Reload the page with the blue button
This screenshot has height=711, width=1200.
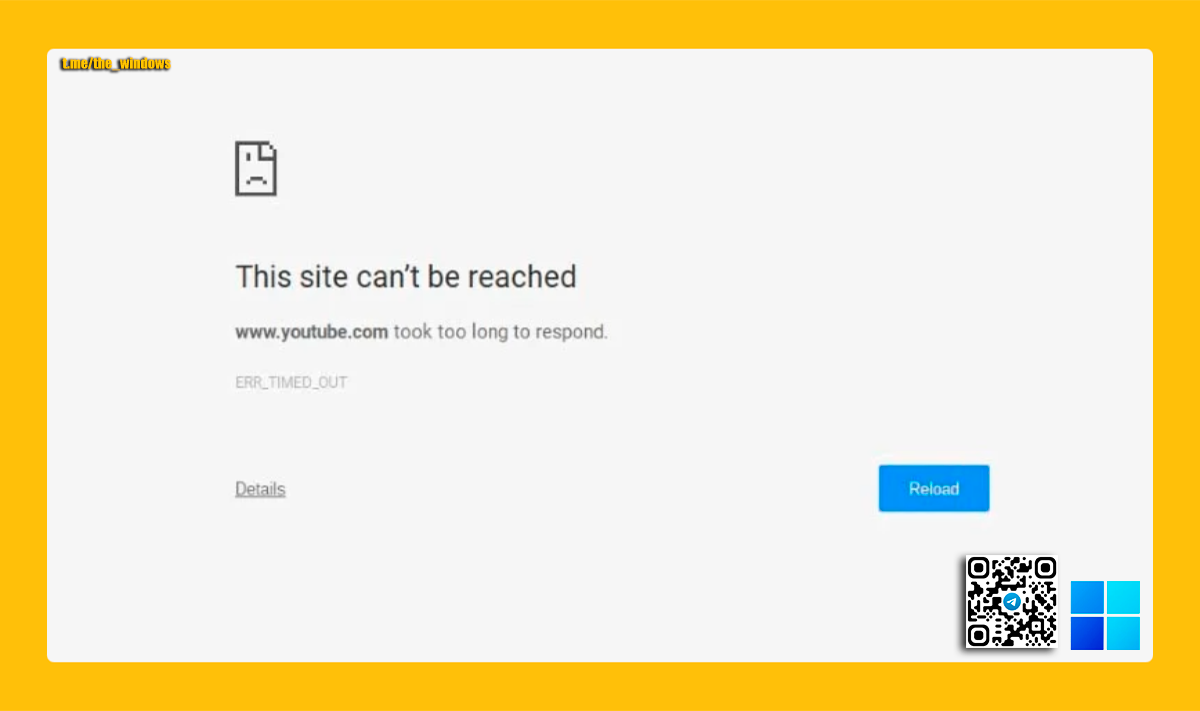pyautogui.click(x=934, y=488)
